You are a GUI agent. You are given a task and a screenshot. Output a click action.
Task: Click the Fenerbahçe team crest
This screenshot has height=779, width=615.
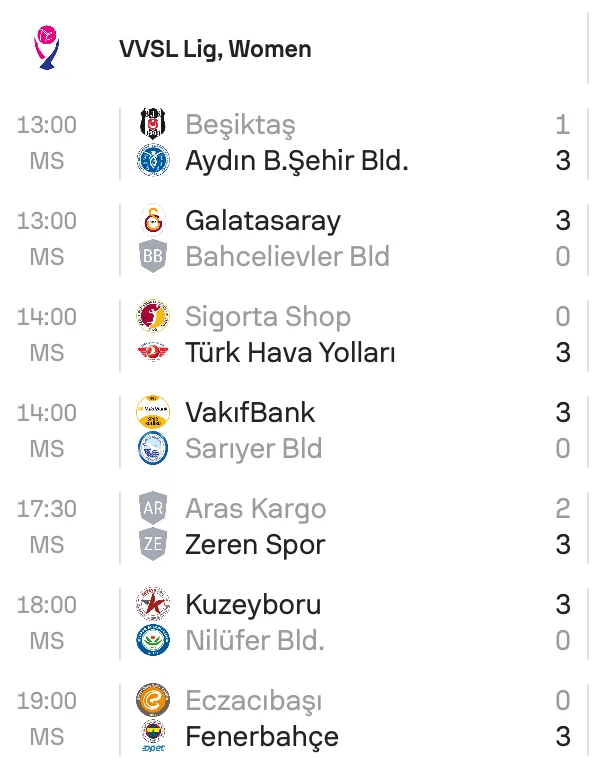coord(153,737)
